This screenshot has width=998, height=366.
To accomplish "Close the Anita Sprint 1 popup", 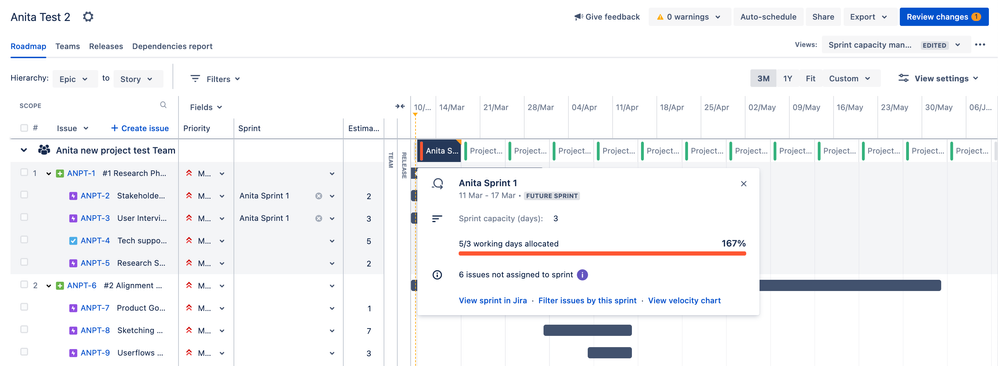I will pyautogui.click(x=743, y=183).
